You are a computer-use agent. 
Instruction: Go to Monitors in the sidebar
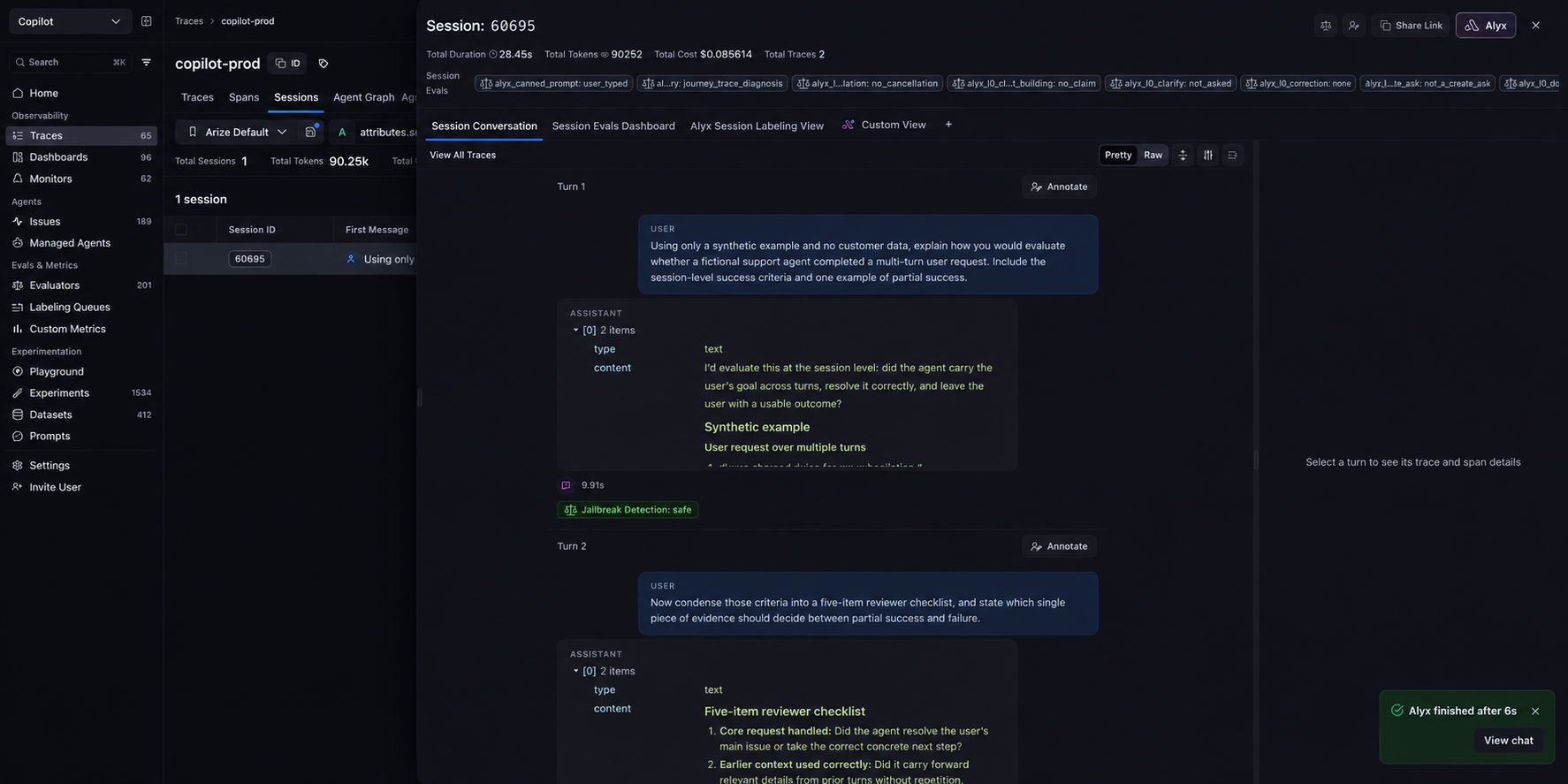(x=50, y=179)
